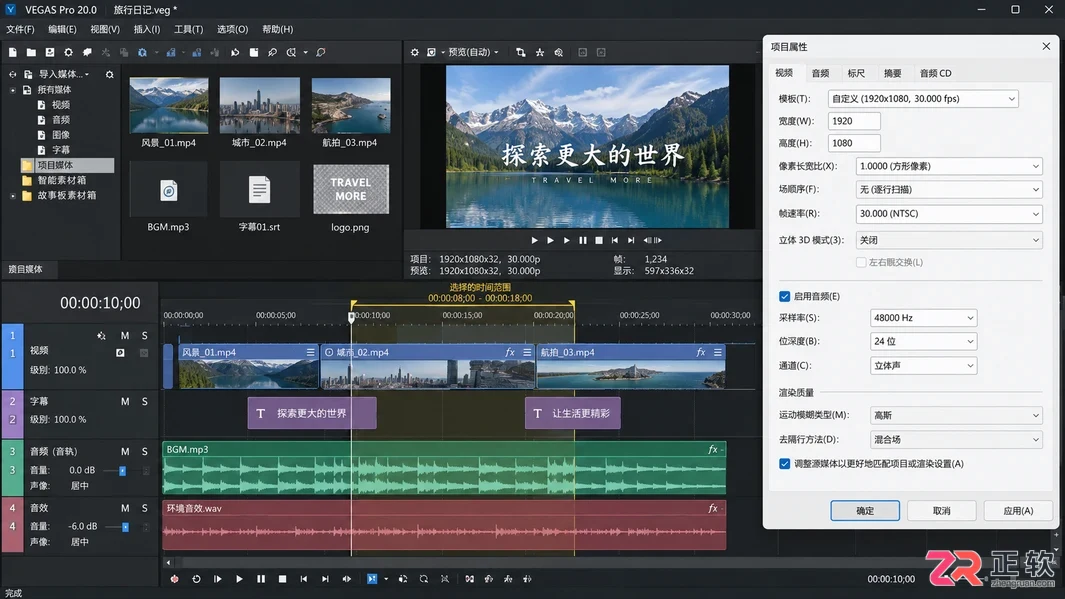This screenshot has width=1065, height=599.
Task: Click the 应用(A) button
Action: pyautogui.click(x=1018, y=511)
